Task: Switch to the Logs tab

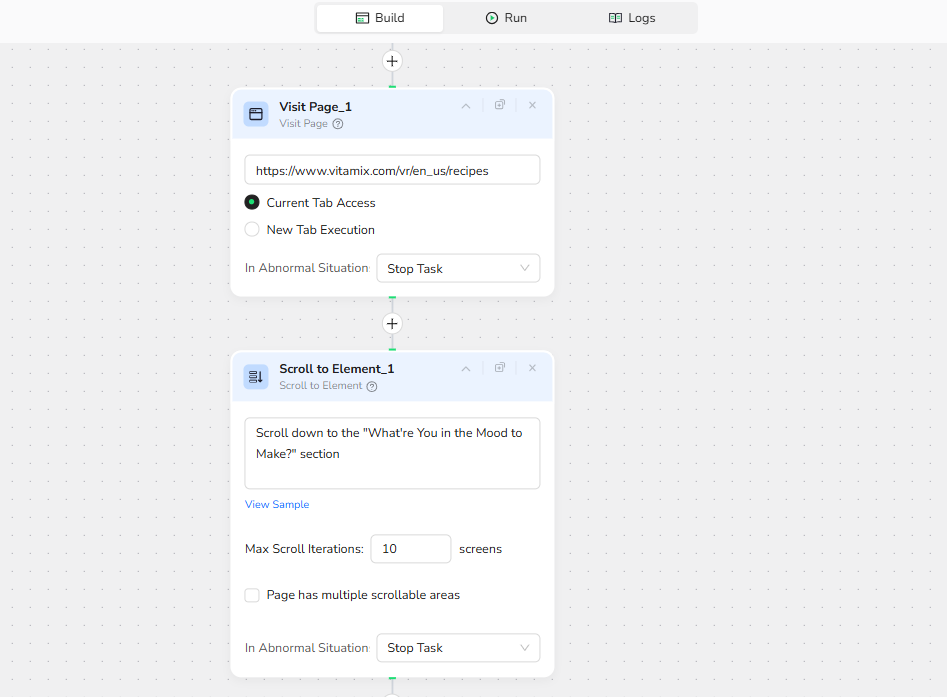Action: tap(632, 18)
